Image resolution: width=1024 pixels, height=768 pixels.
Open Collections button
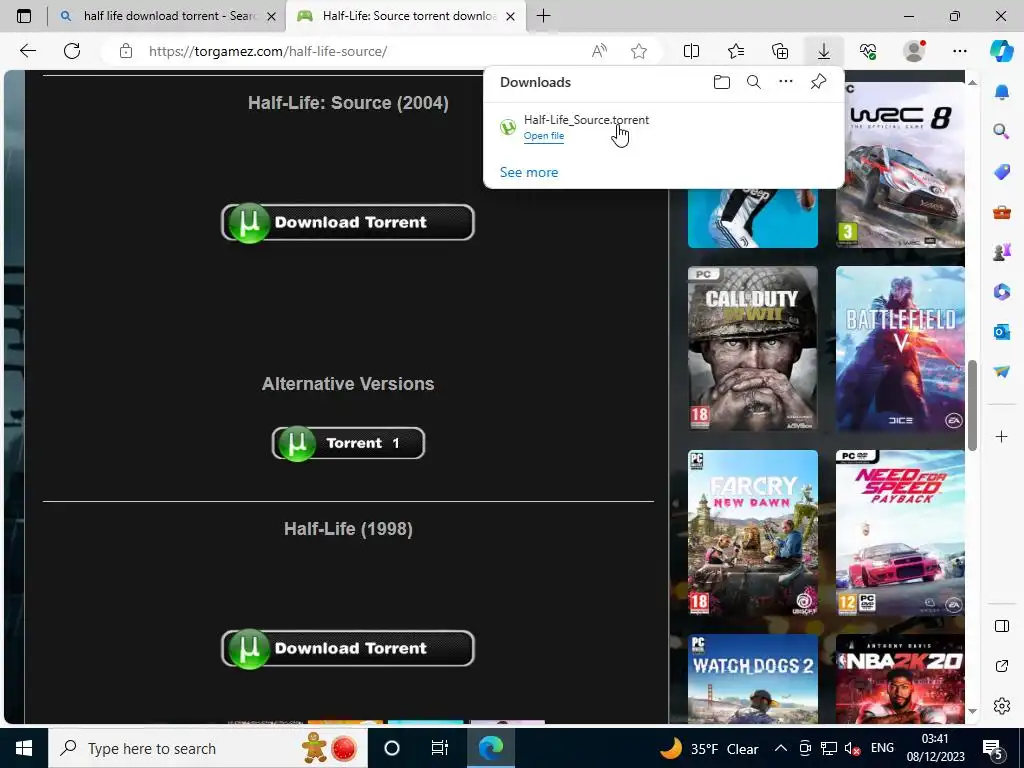pyautogui.click(x=780, y=51)
